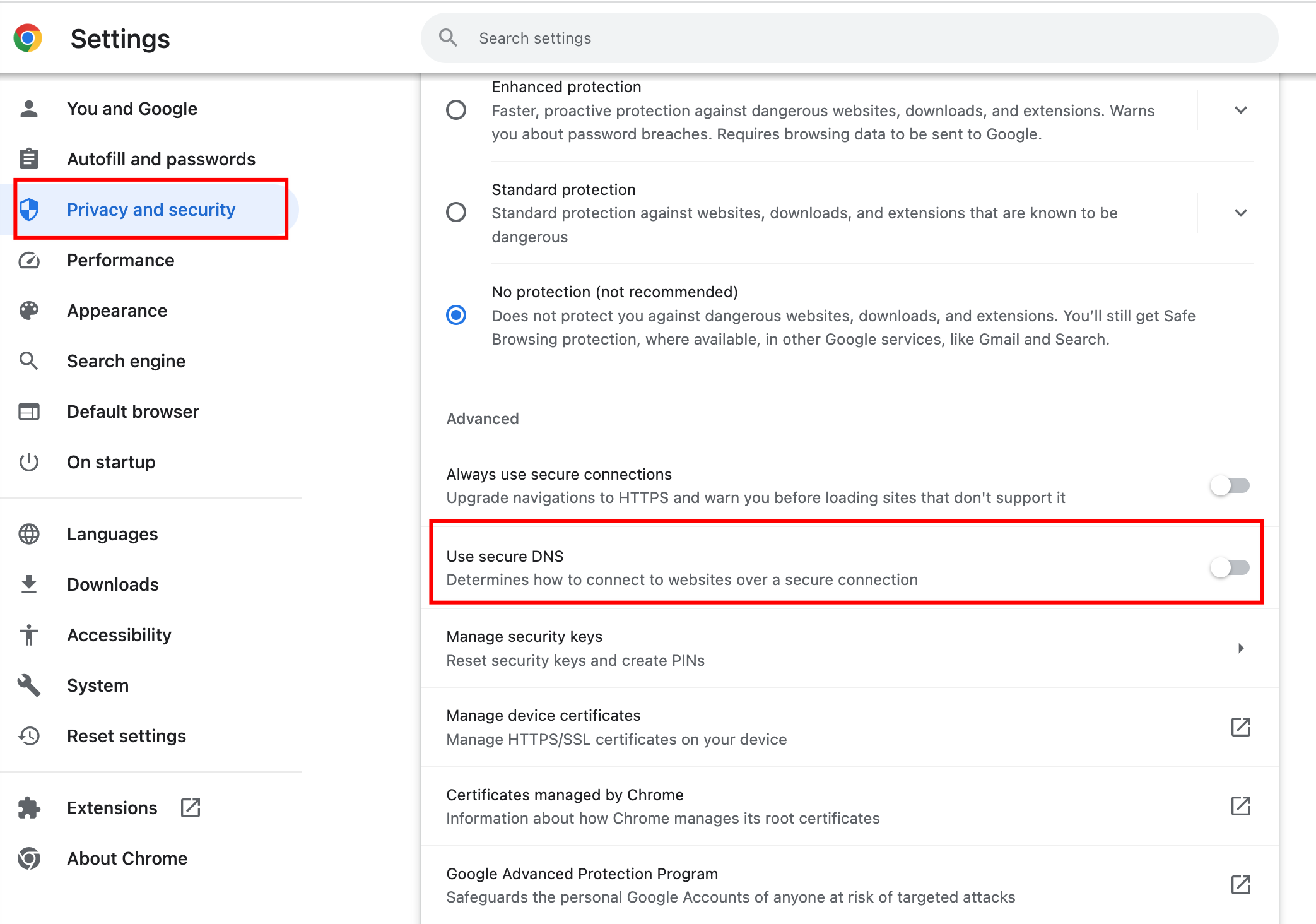
Task: Open Manage device certificates external link icon
Action: [1240, 727]
